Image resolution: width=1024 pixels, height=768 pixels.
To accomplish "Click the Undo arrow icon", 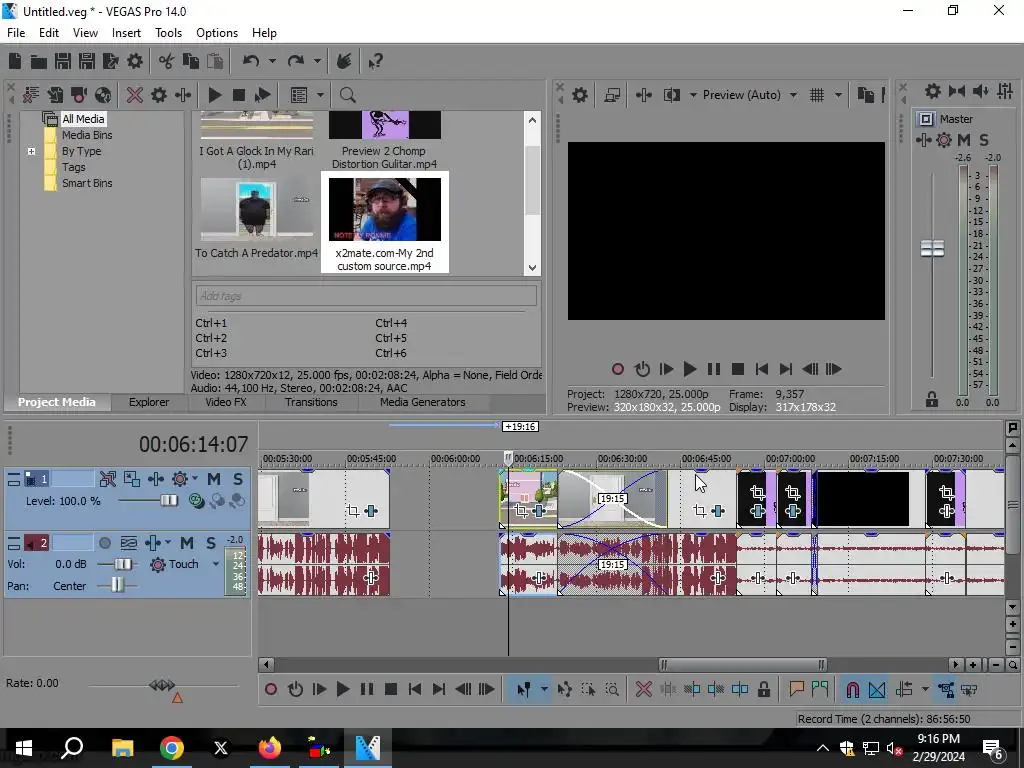I will (251, 61).
